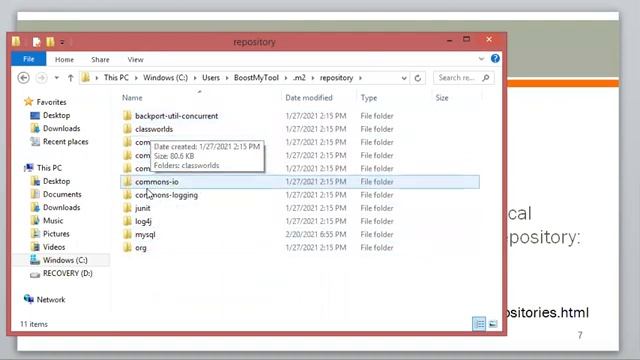Open the Videos folder

[x=54, y=247]
